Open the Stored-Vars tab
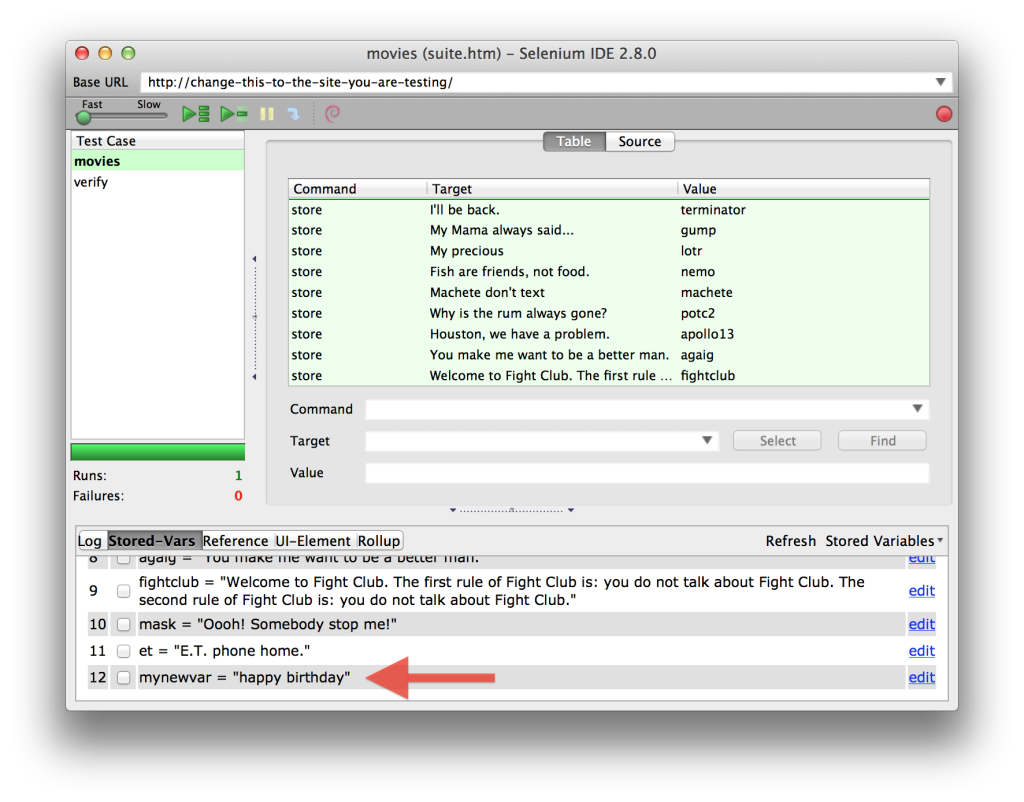This screenshot has width=1024, height=802. pos(152,541)
